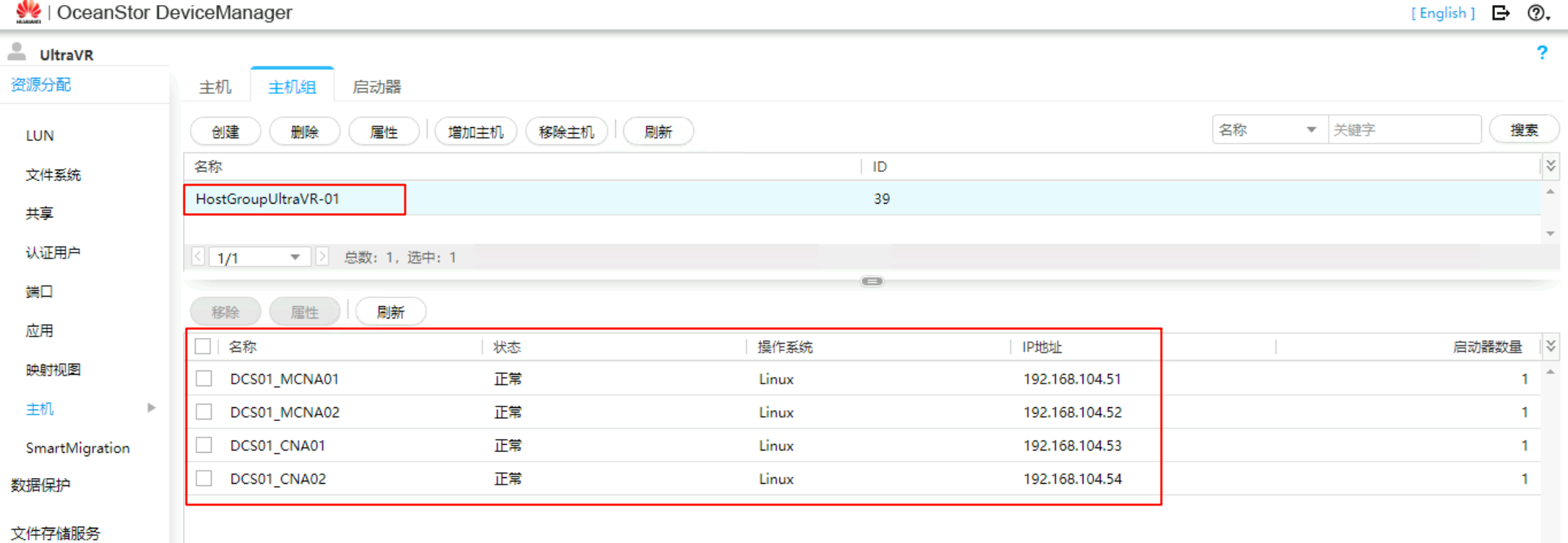Click the 增加主机 button
Image resolution: width=1568 pixels, height=543 pixels.
(475, 132)
